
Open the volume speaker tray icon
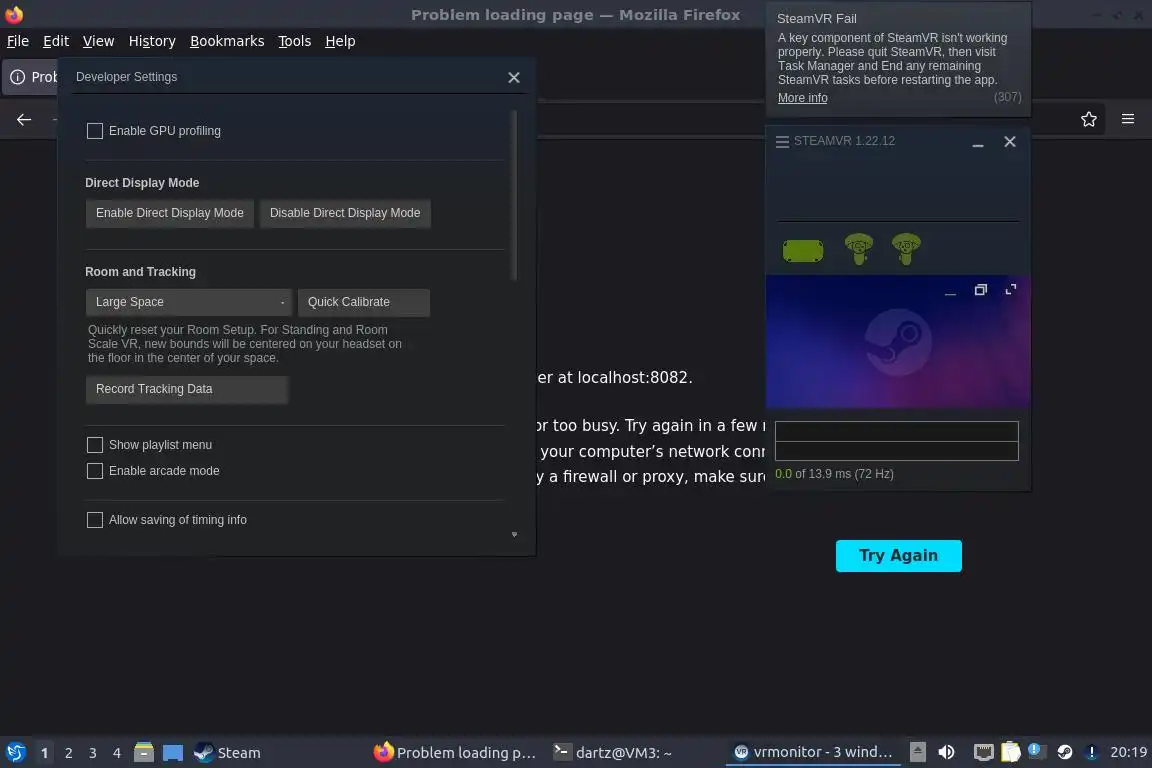pyautogui.click(x=946, y=752)
